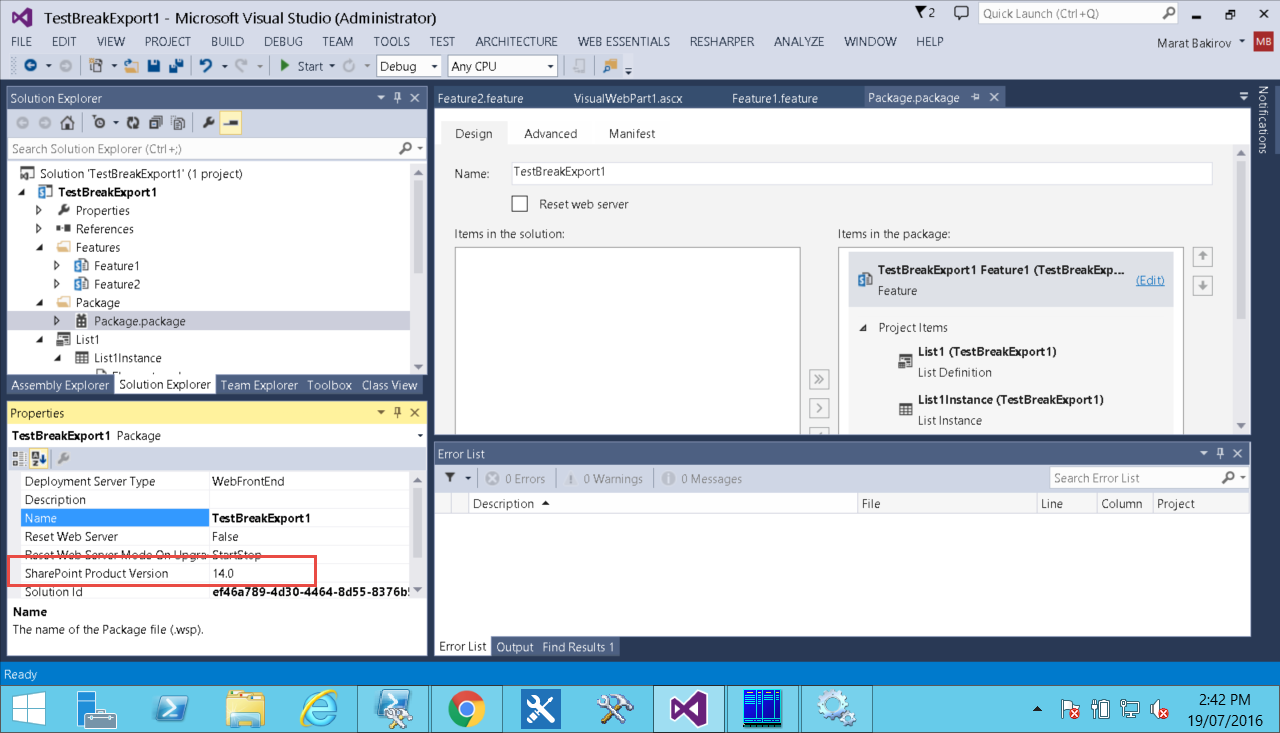Click the Find in Files toolbar icon
The image size is (1280, 733).
click(609, 66)
